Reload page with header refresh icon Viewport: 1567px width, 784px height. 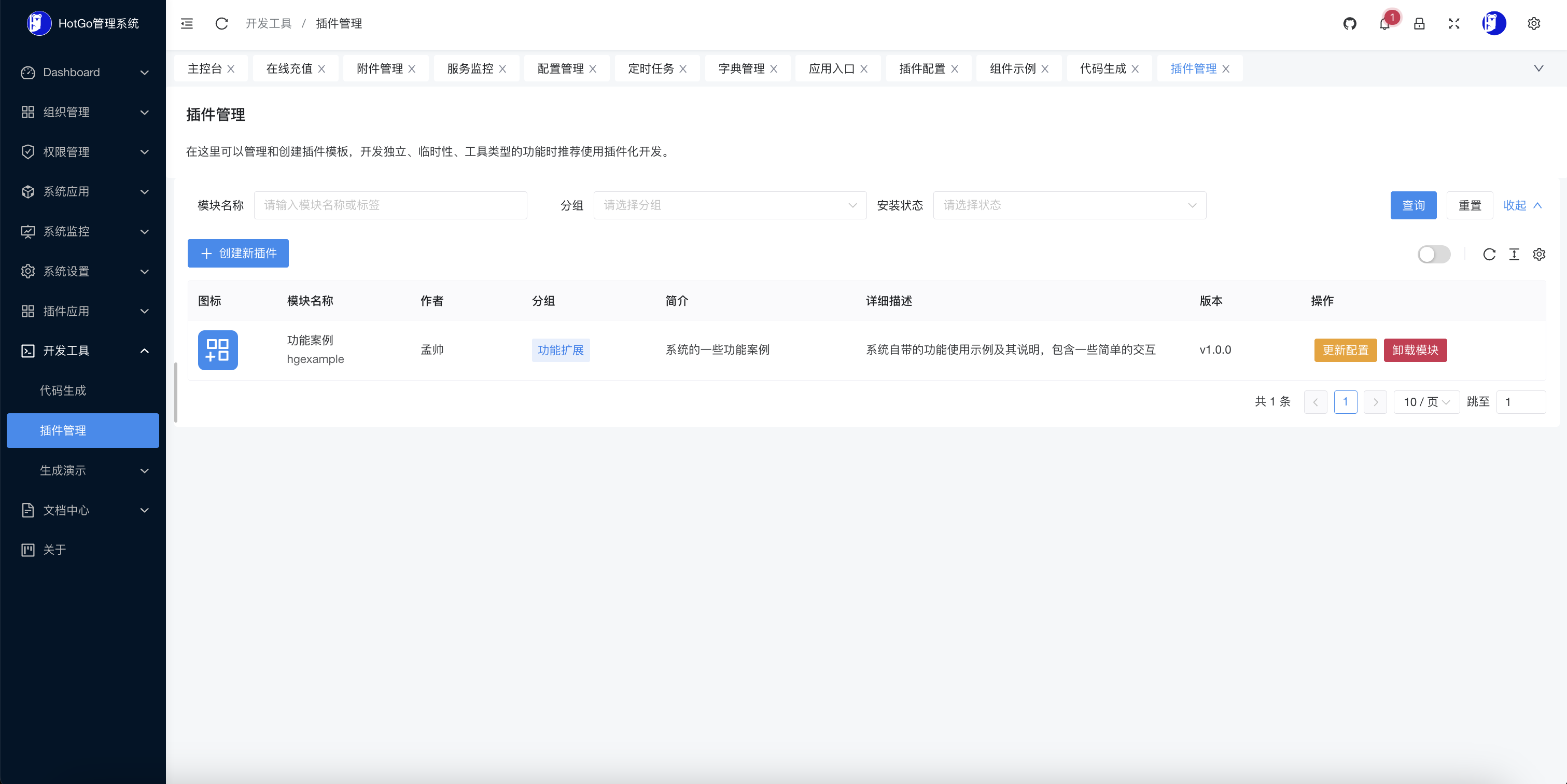[x=221, y=24]
